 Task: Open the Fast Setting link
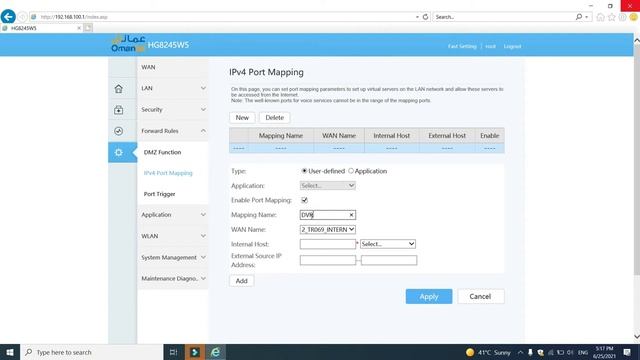462,46
